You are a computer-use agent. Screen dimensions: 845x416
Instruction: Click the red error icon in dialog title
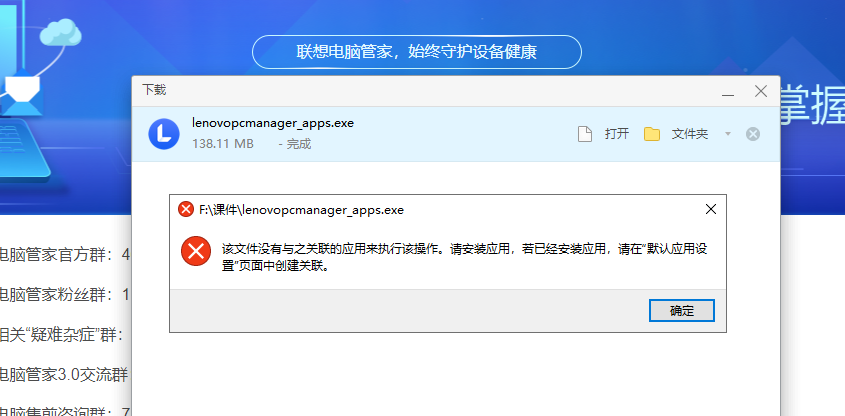pyautogui.click(x=186, y=210)
